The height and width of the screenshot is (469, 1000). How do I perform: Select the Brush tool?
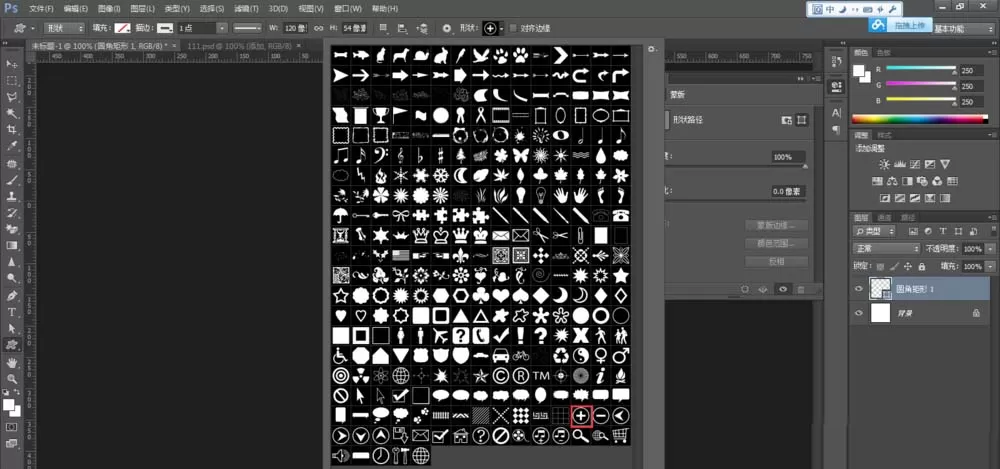pos(11,180)
